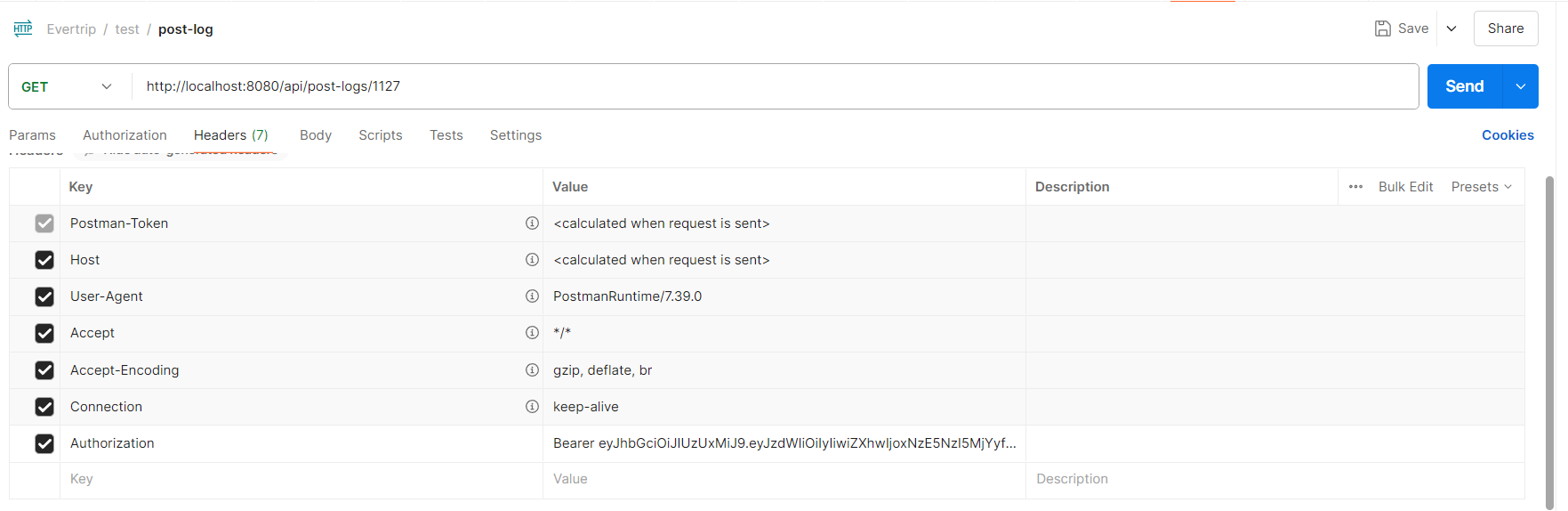Image resolution: width=1568 pixels, height=511 pixels.
Task: Open the Params tab
Action: pos(32,135)
